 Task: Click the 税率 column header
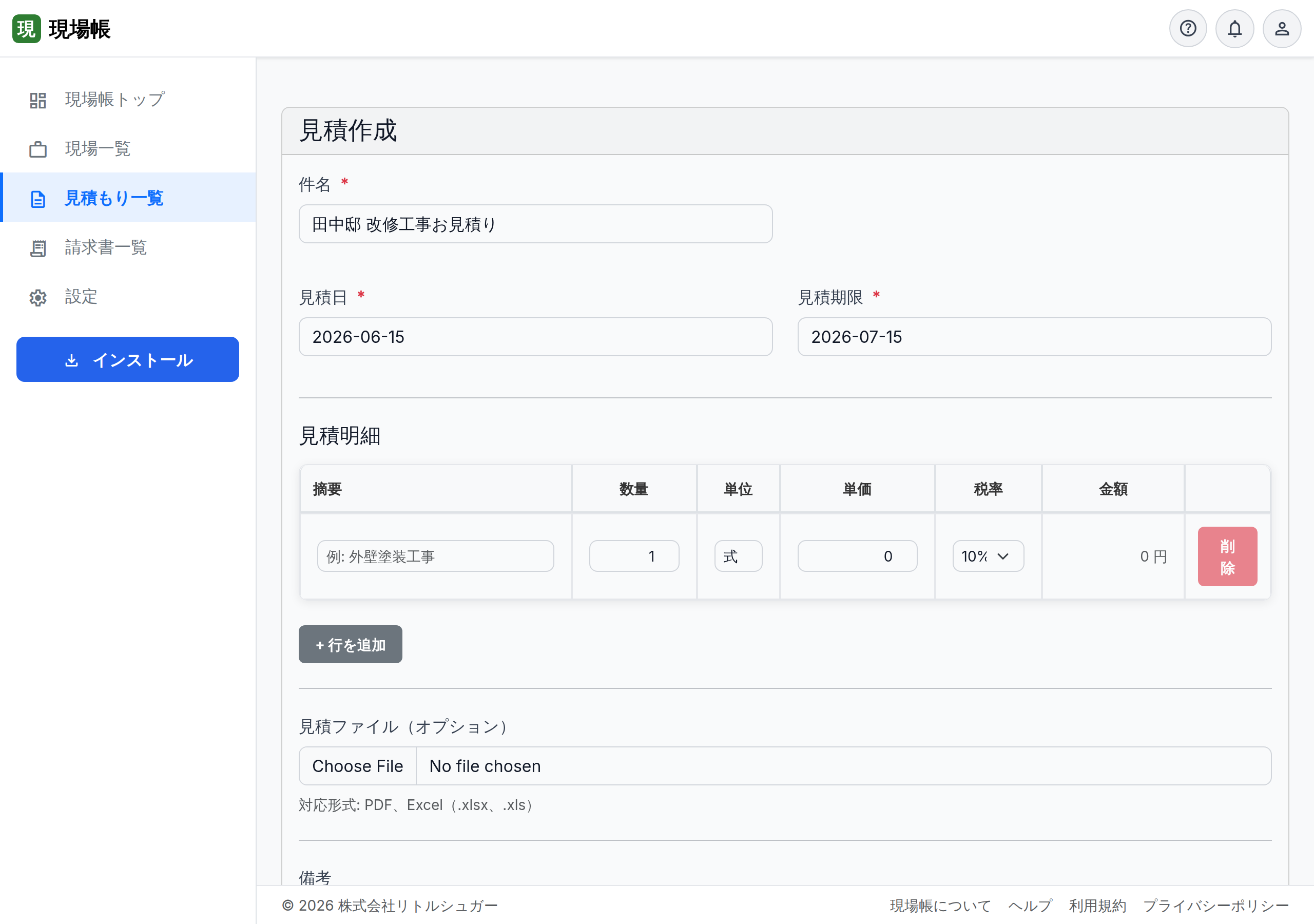pos(989,489)
